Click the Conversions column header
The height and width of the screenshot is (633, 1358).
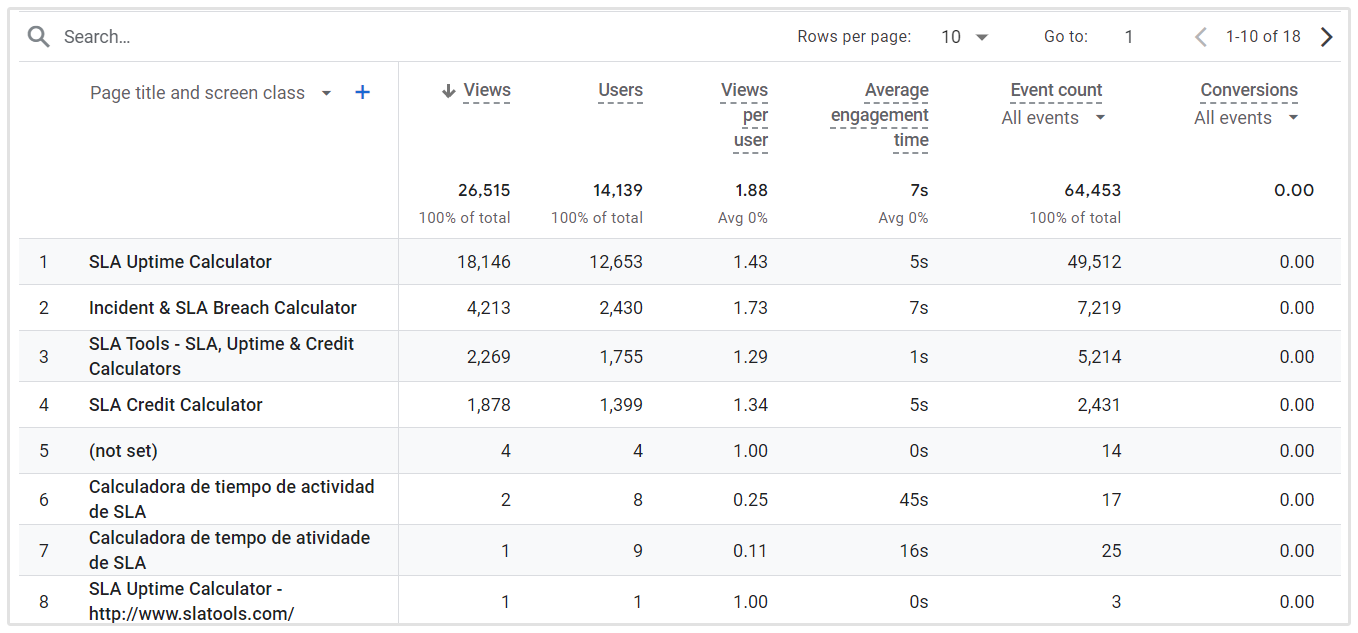pos(1249,90)
